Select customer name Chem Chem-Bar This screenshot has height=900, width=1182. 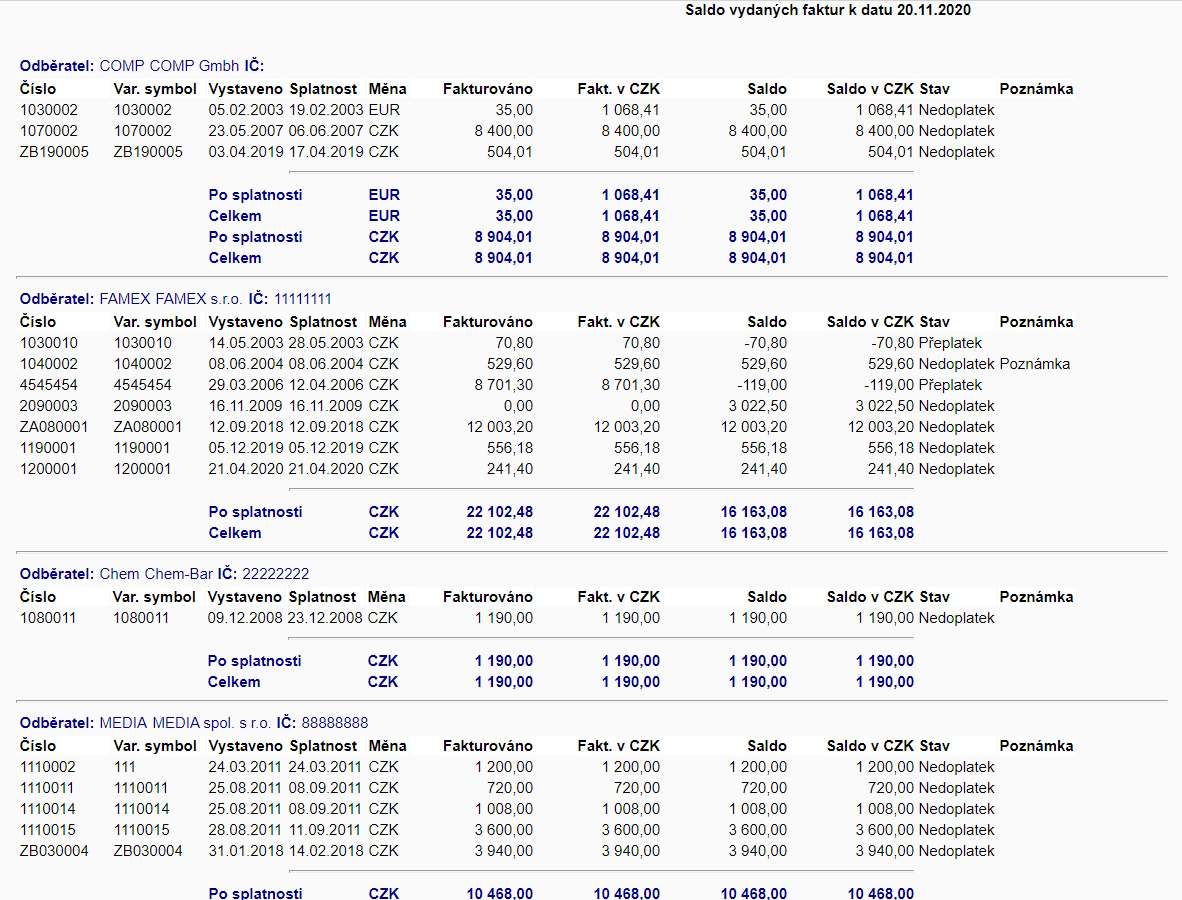point(156,574)
